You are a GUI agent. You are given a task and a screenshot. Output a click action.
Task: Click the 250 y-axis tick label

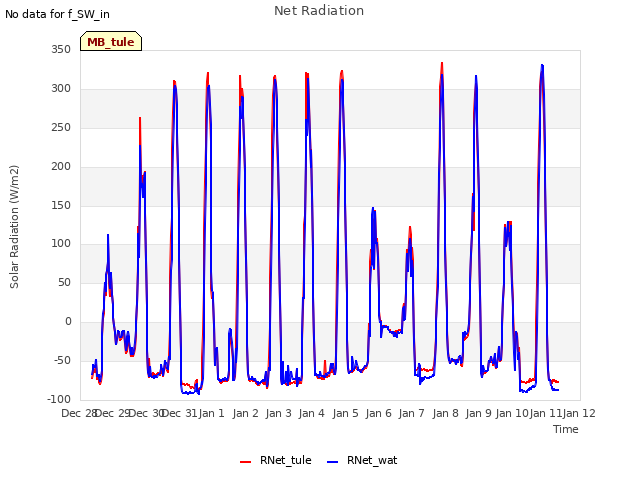tap(61, 127)
